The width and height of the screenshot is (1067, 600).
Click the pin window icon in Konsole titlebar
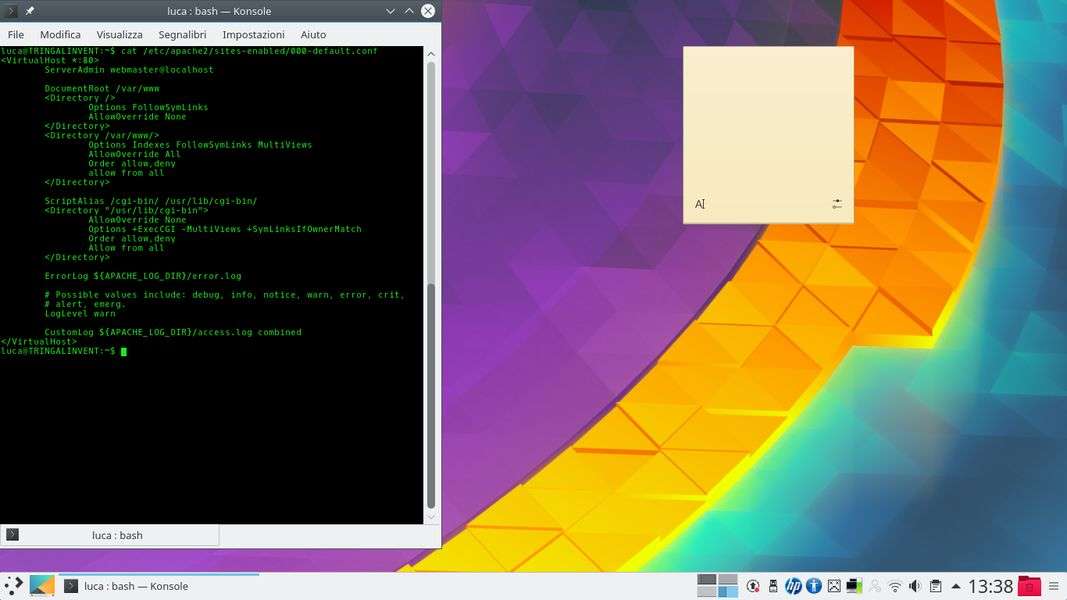click(x=30, y=11)
